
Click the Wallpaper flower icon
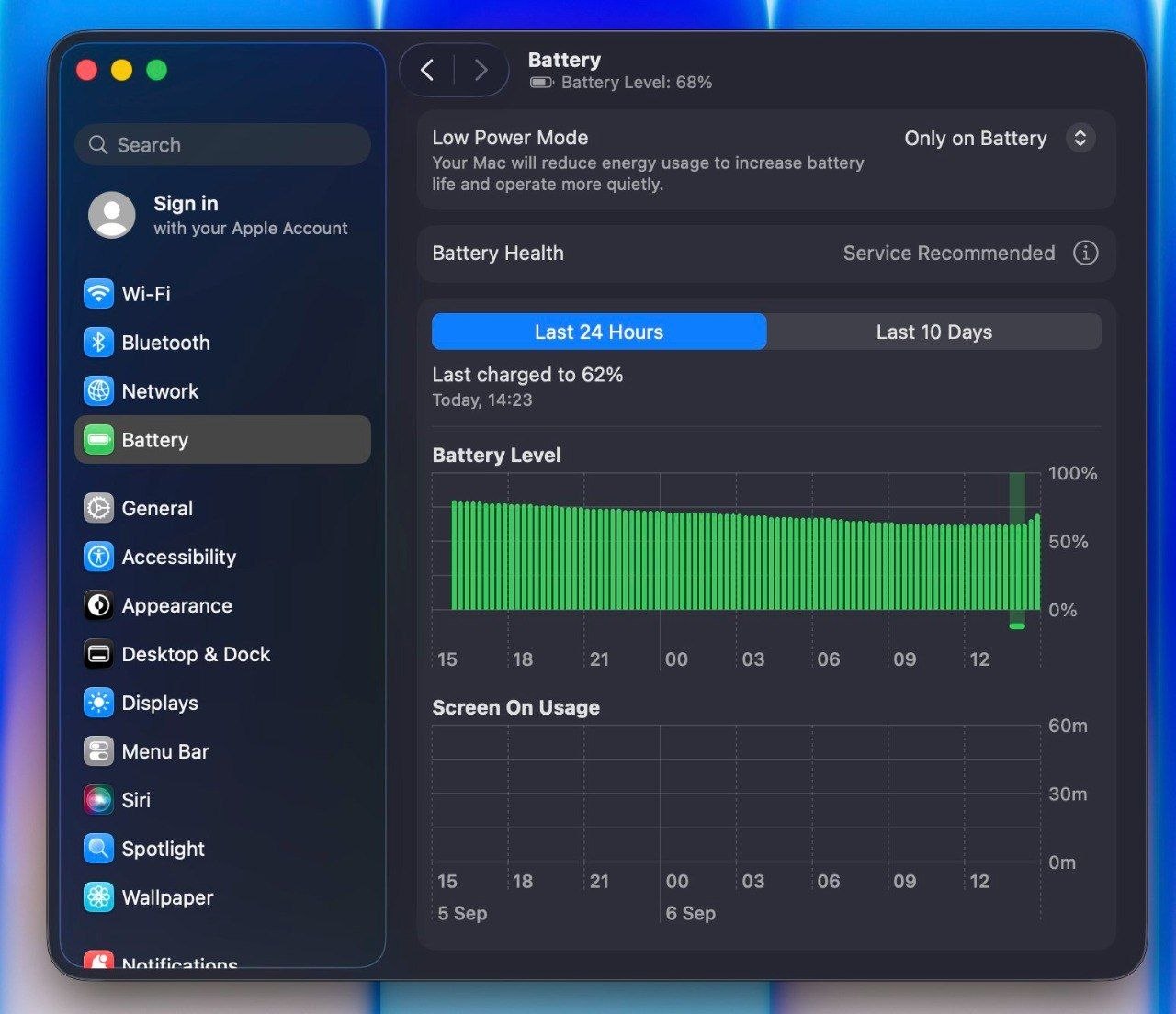(98, 897)
